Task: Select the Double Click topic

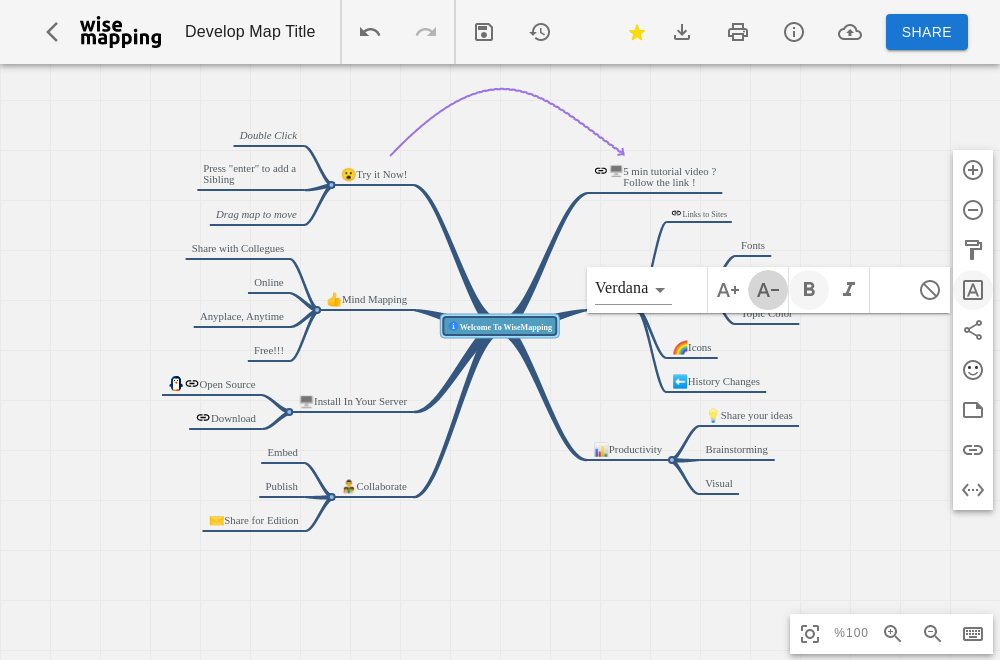Action: click(x=268, y=135)
